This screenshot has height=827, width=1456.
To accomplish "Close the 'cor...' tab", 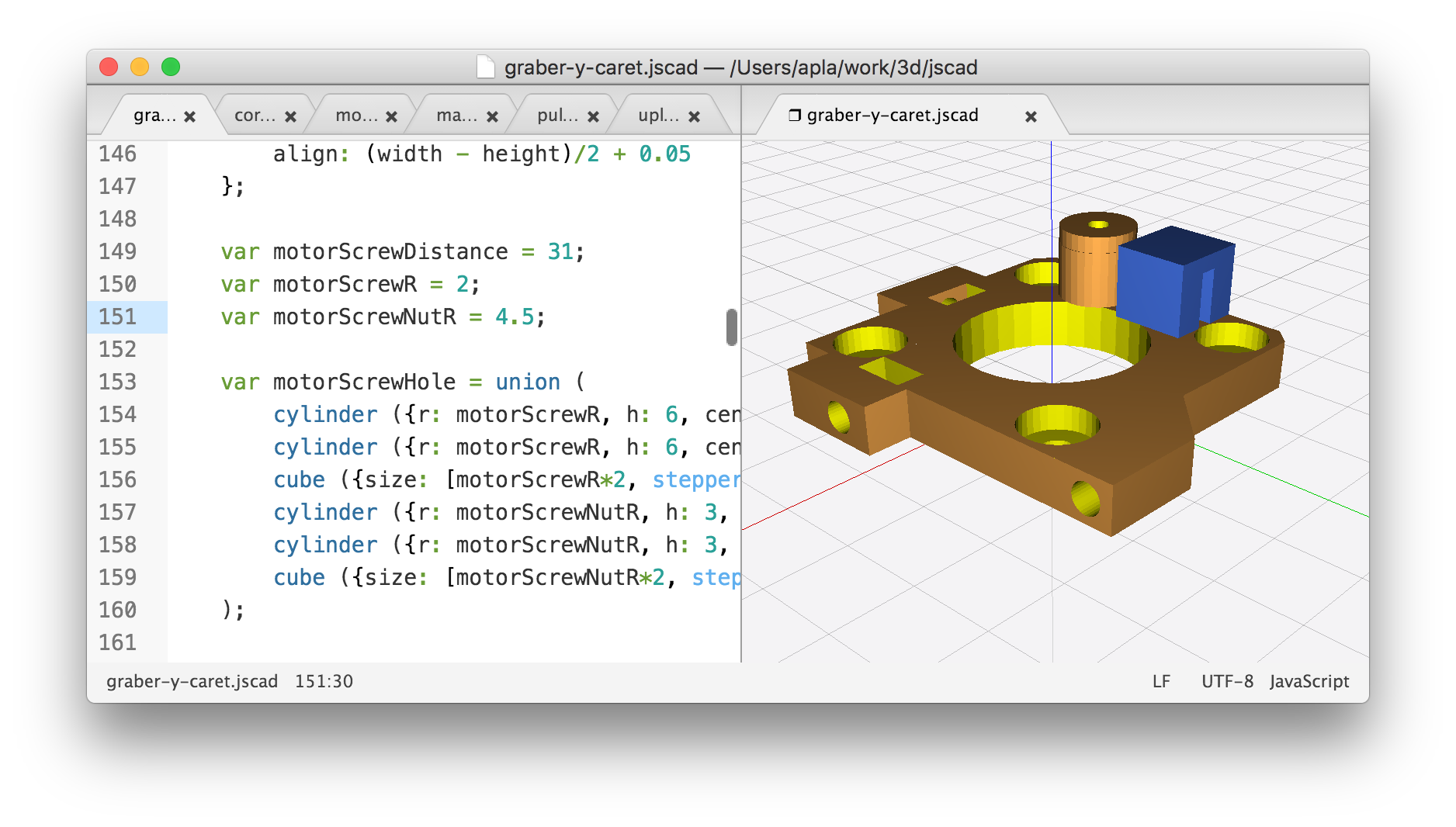I will coord(291,116).
